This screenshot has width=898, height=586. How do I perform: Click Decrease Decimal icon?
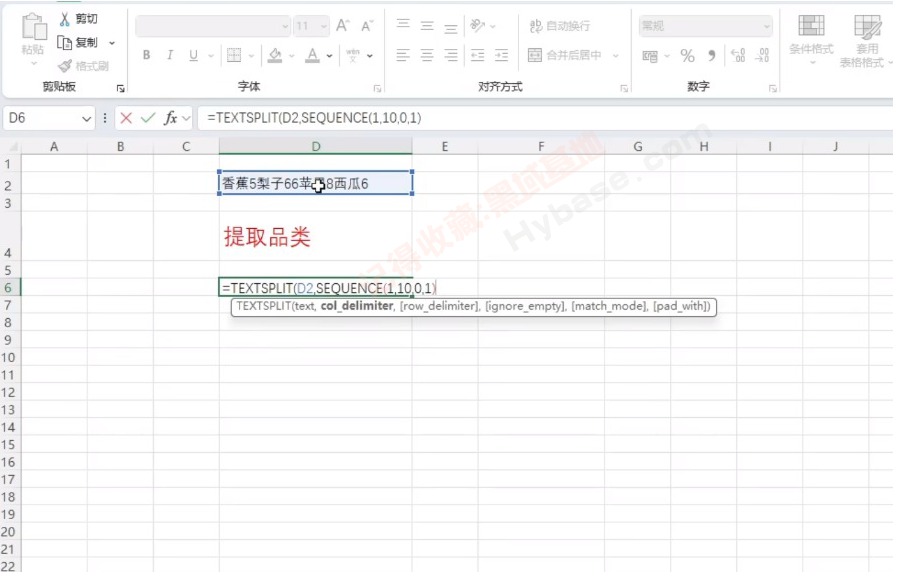pyautogui.click(x=762, y=56)
